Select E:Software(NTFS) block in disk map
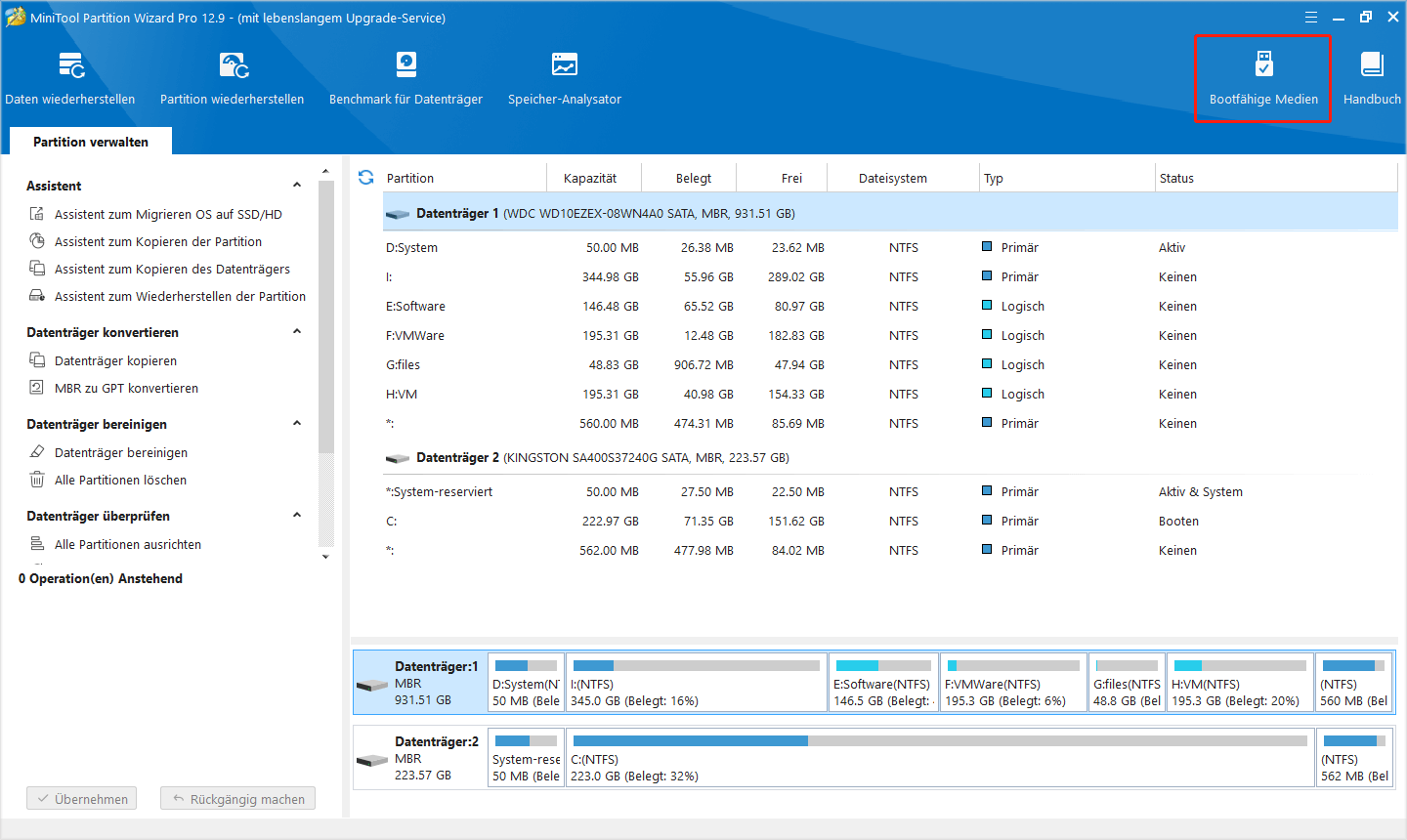 pos(884,683)
